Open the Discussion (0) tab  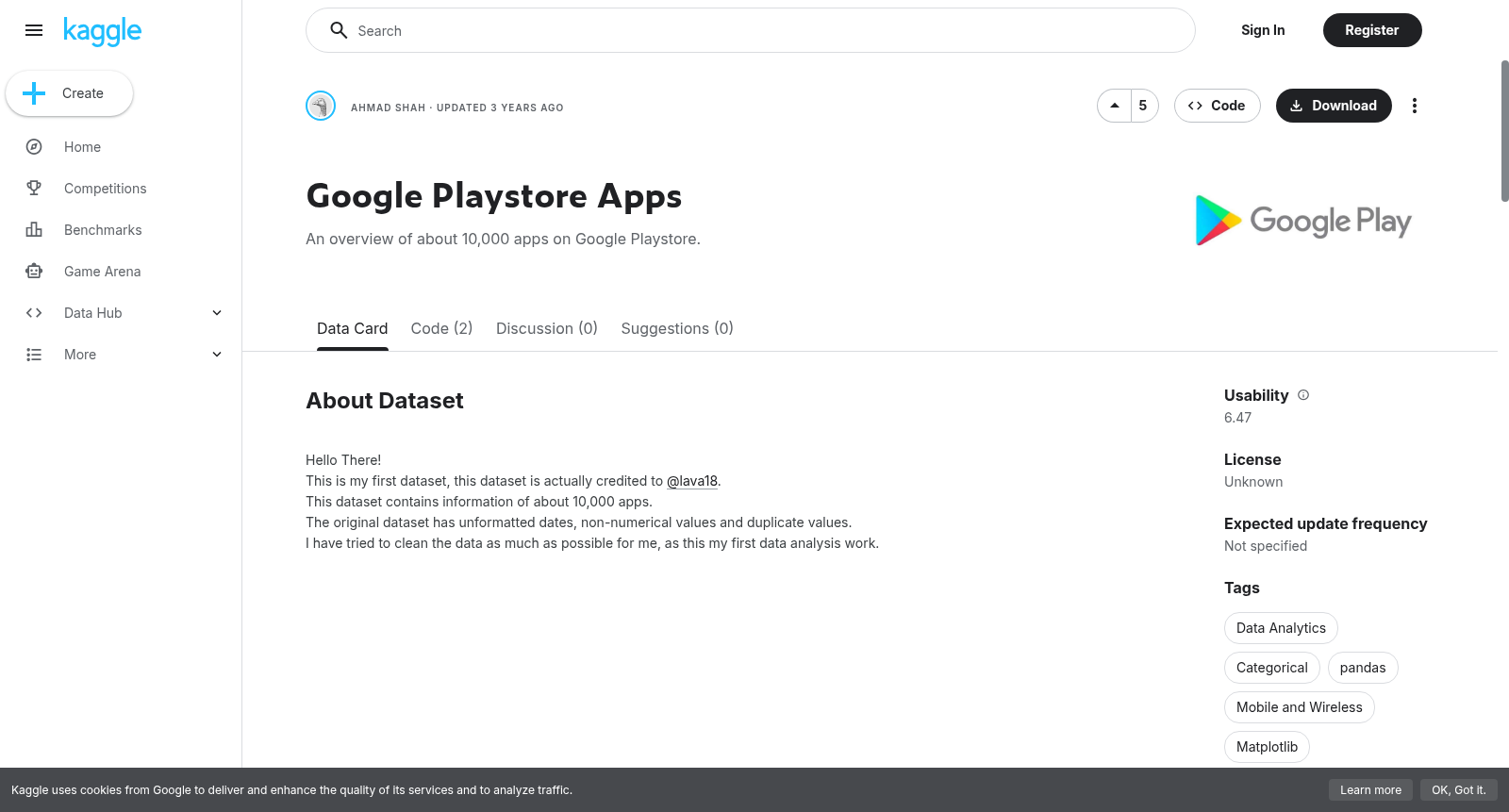547,328
